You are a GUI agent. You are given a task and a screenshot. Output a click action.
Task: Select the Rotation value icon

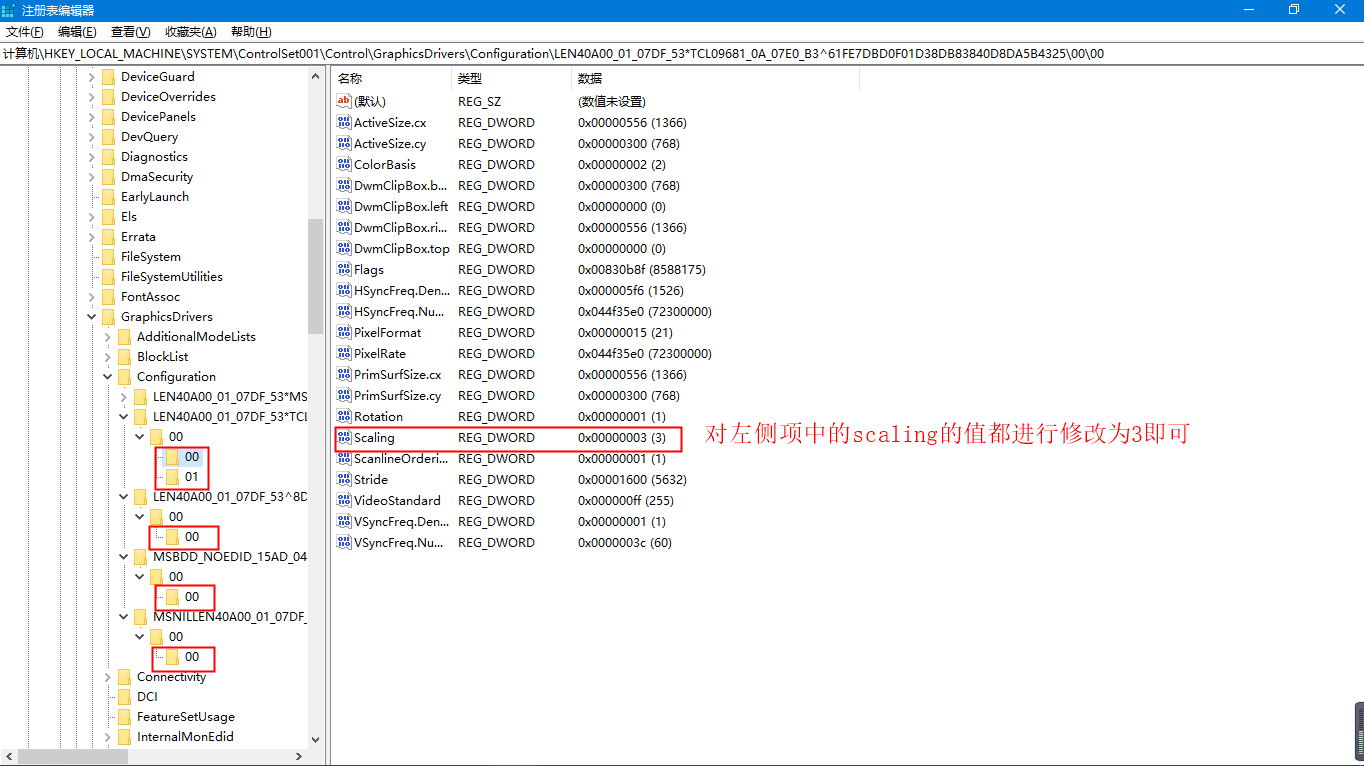(x=344, y=417)
